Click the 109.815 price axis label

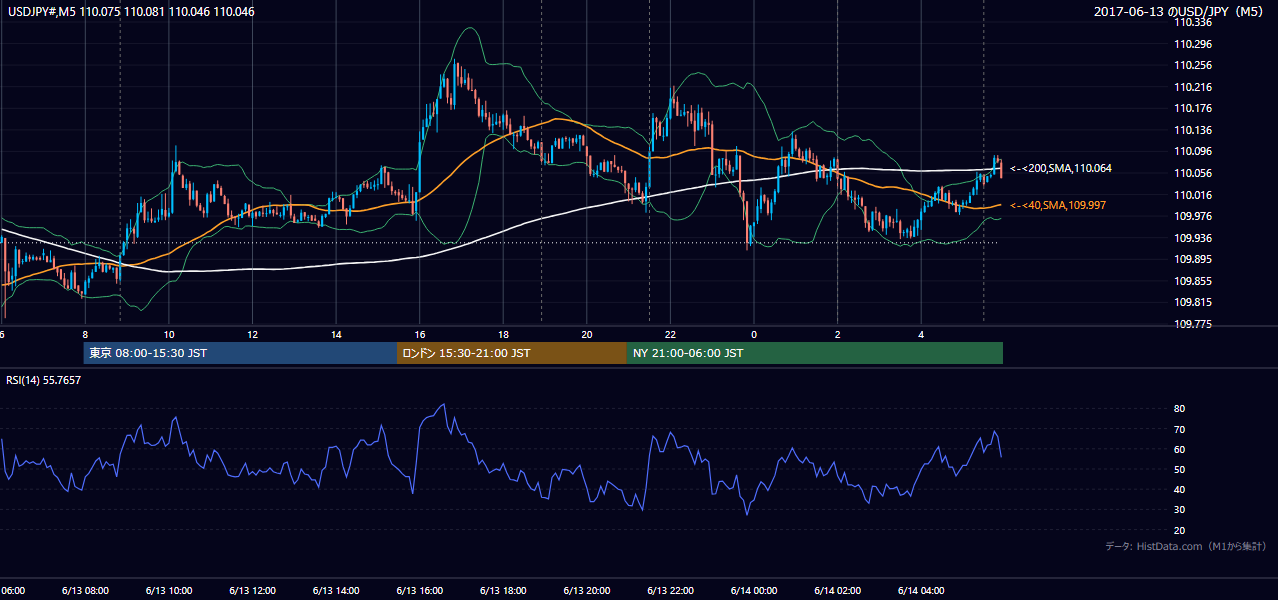click(1192, 302)
